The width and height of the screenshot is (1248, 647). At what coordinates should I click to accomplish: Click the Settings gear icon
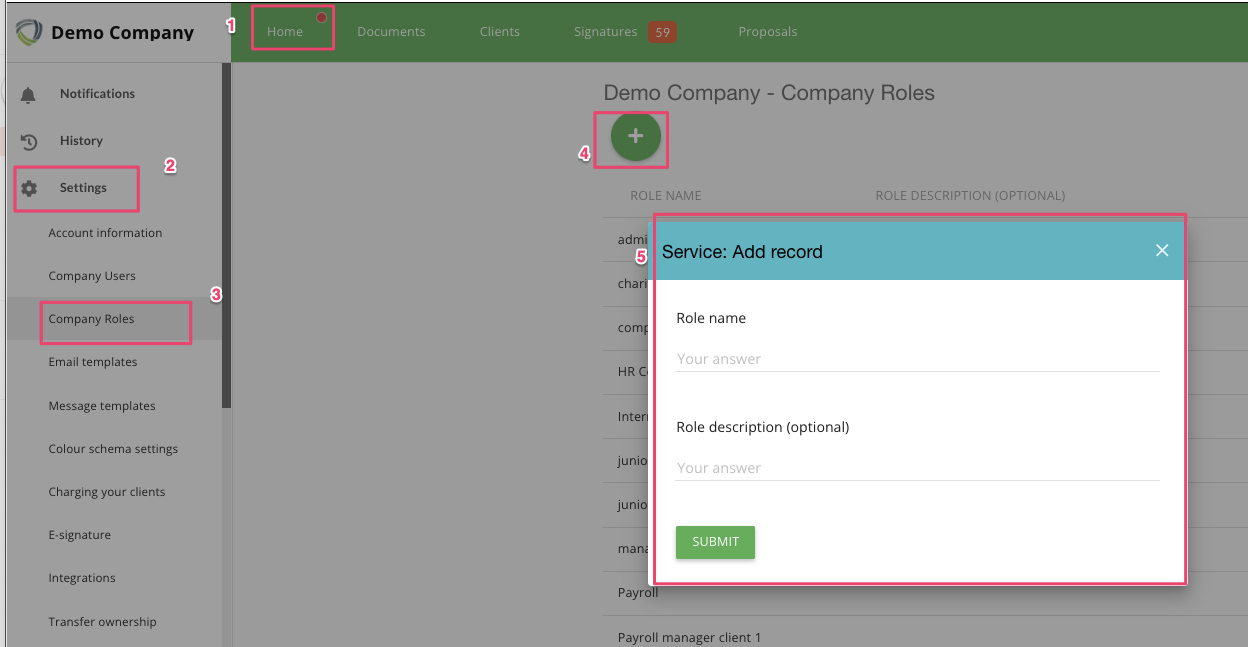point(28,188)
